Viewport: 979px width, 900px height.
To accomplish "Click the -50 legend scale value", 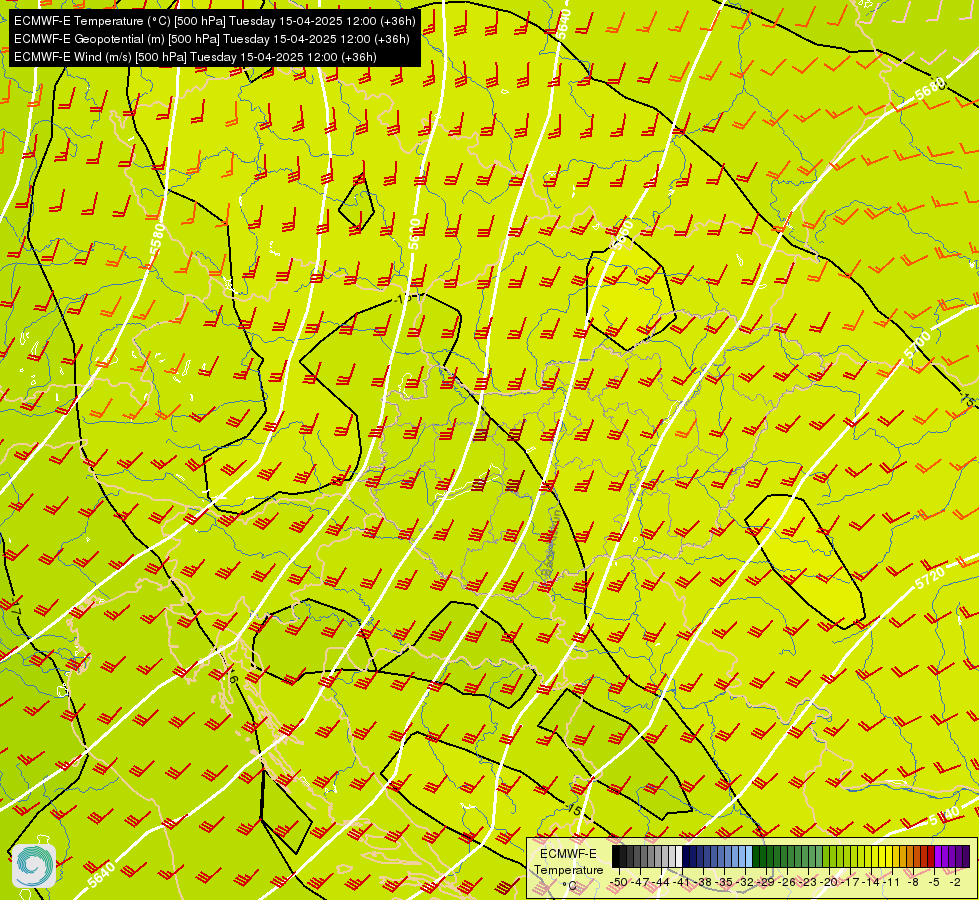I will click(619, 882).
